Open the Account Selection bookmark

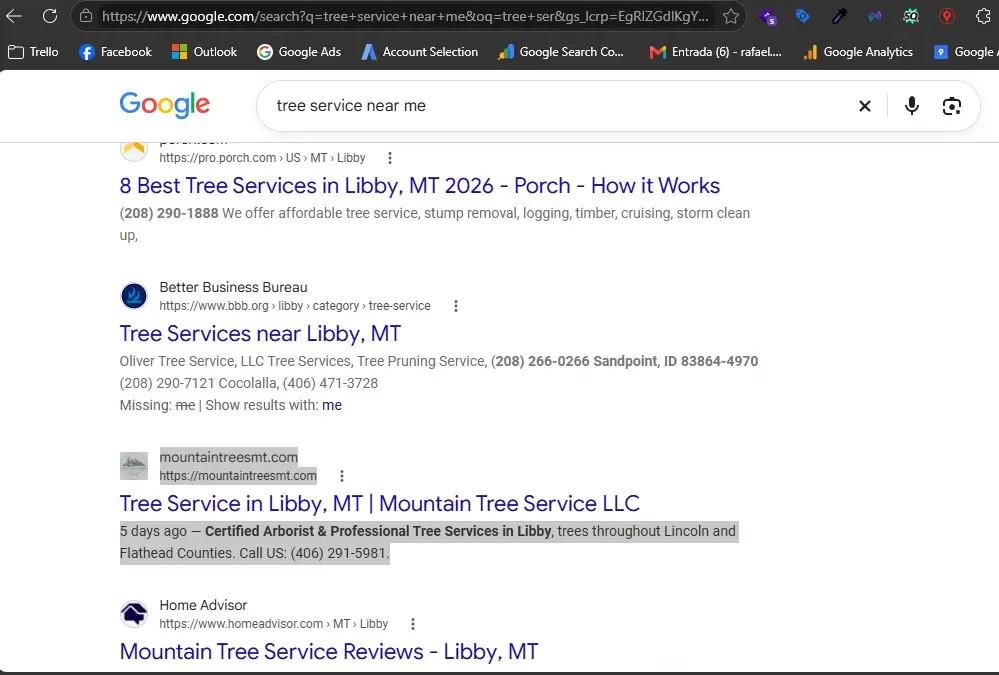[x=420, y=52]
